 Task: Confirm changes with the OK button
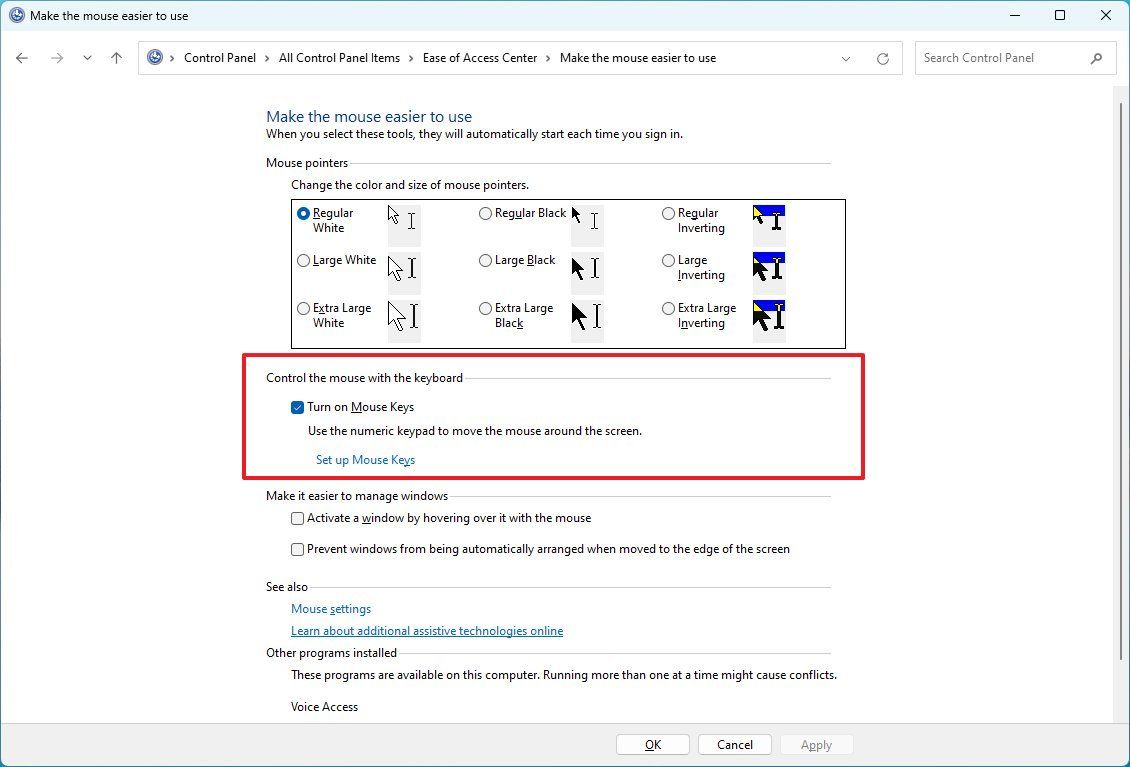click(x=652, y=744)
